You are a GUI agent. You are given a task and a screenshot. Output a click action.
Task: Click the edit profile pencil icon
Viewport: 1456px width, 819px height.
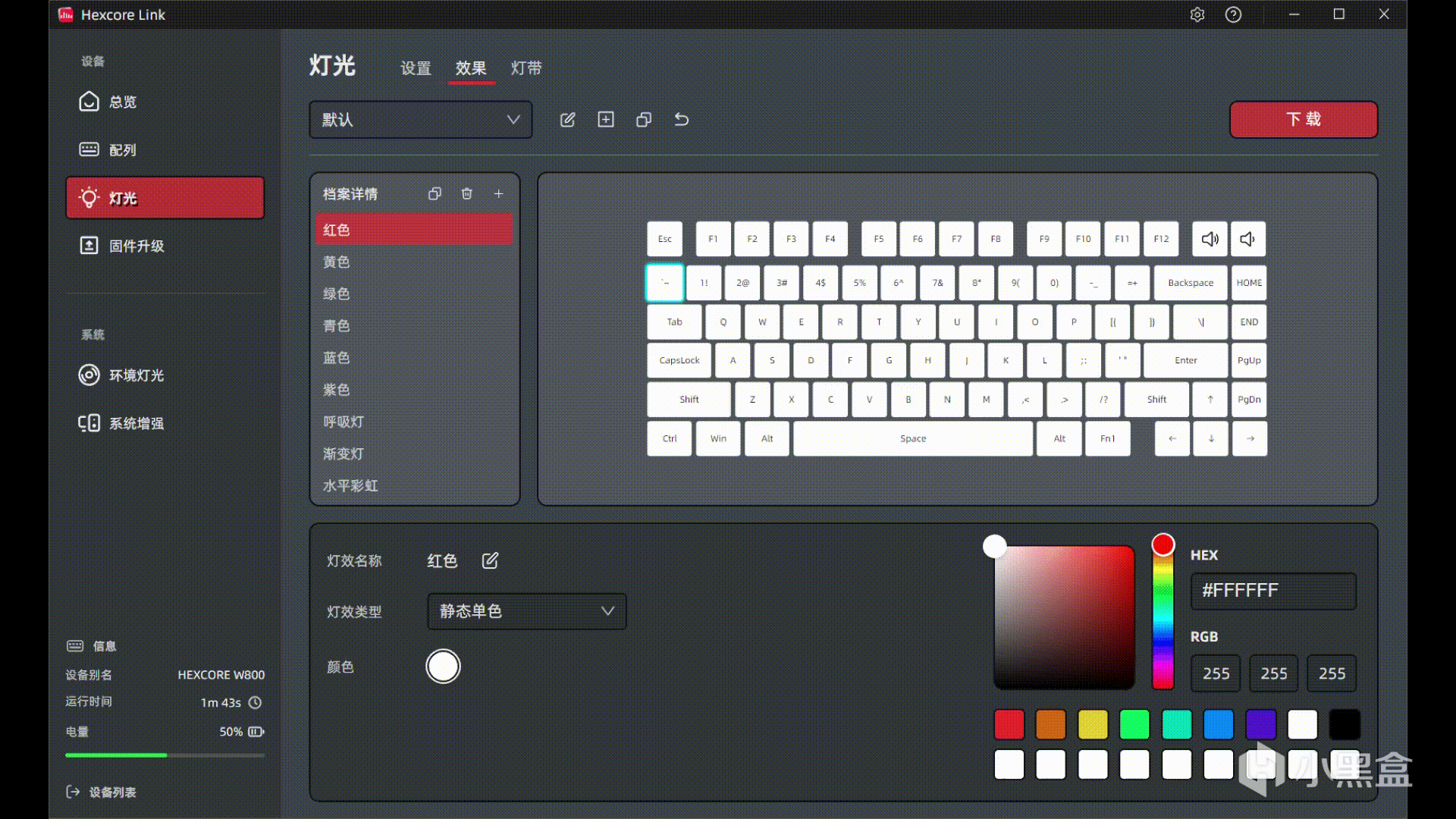567,120
